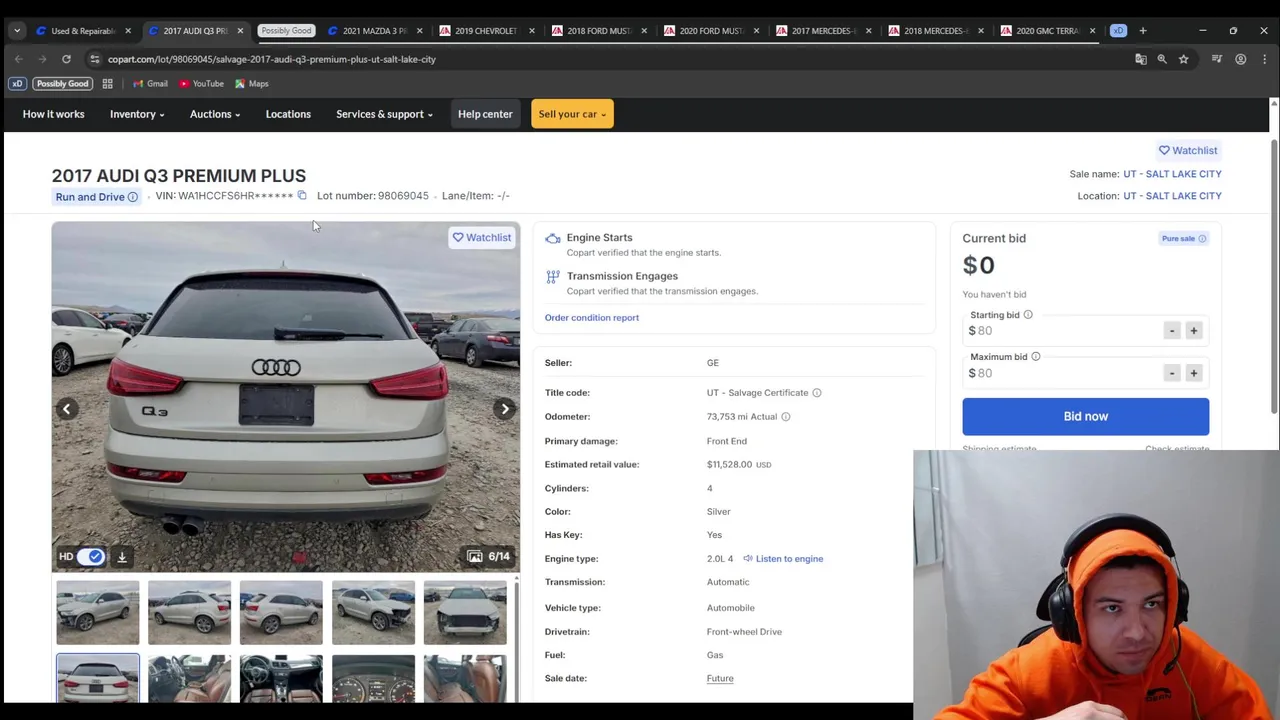Click Watchlist heart at top right
The height and width of the screenshot is (720, 1280).
pos(1188,150)
